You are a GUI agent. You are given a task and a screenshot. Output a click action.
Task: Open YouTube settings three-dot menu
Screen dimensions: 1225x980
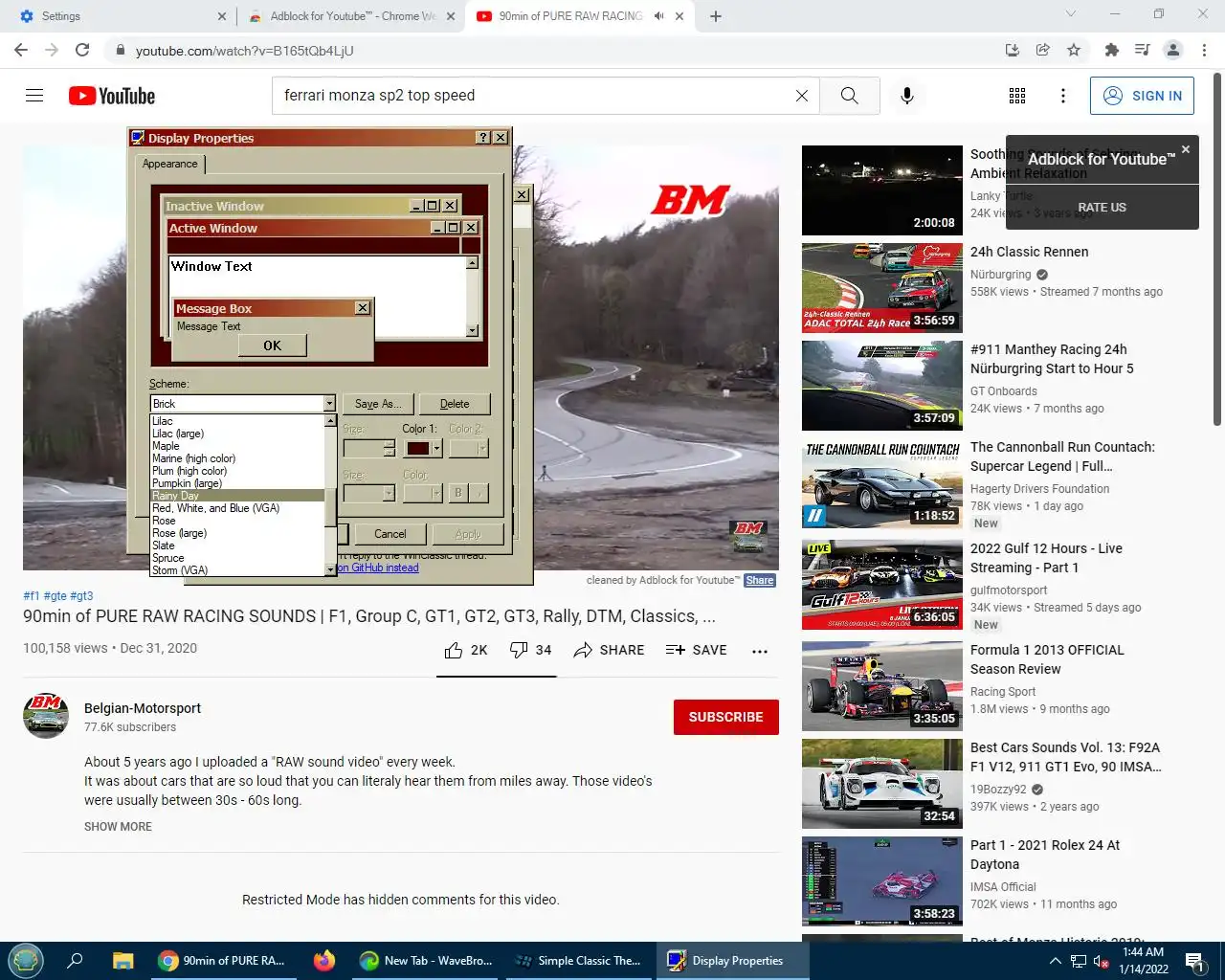(1063, 96)
